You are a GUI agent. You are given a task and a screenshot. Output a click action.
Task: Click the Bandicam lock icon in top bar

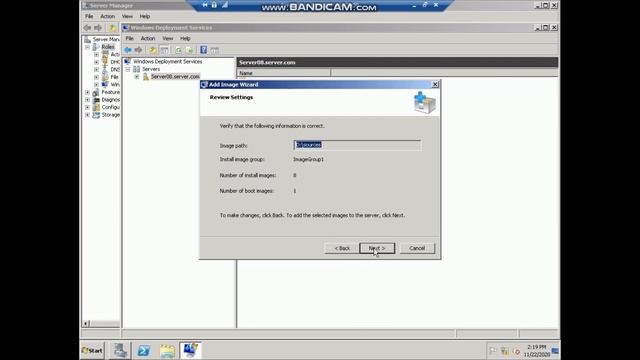click(x=214, y=5)
